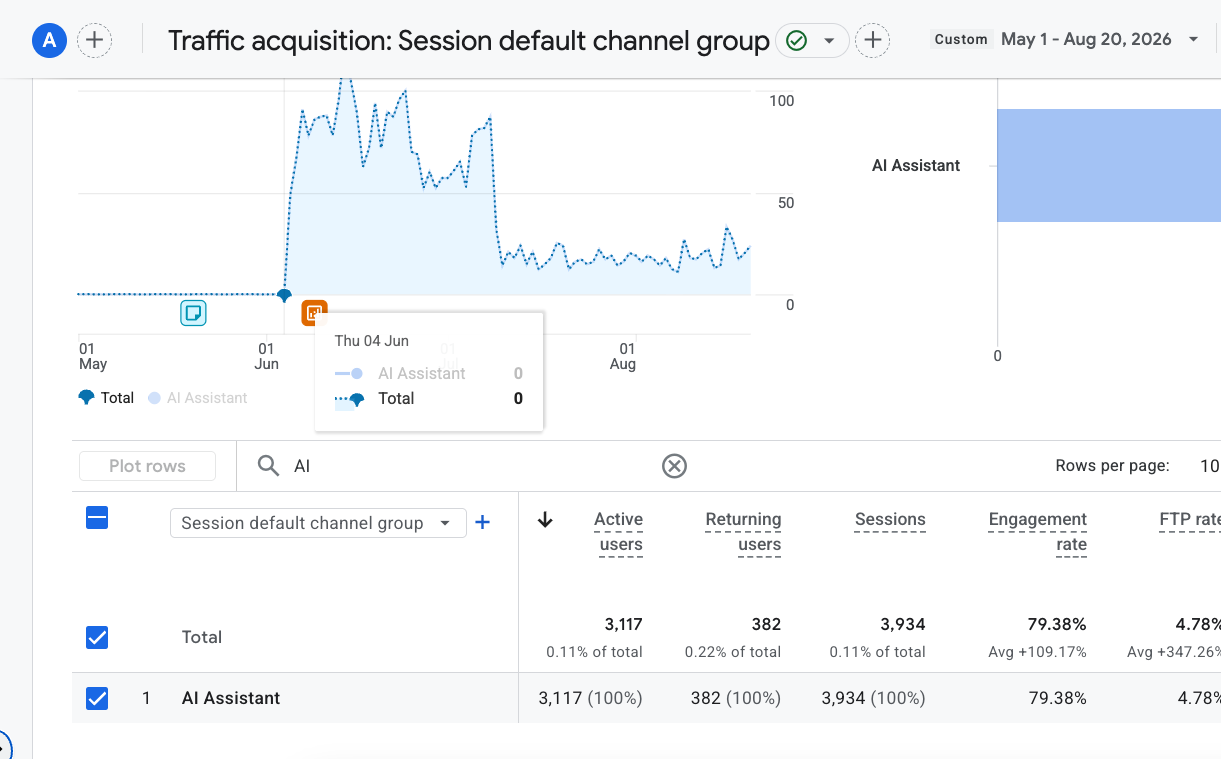The image size is (1221, 759).
Task: Click the '0.11% of total' text under Active users
Action: 594,652
